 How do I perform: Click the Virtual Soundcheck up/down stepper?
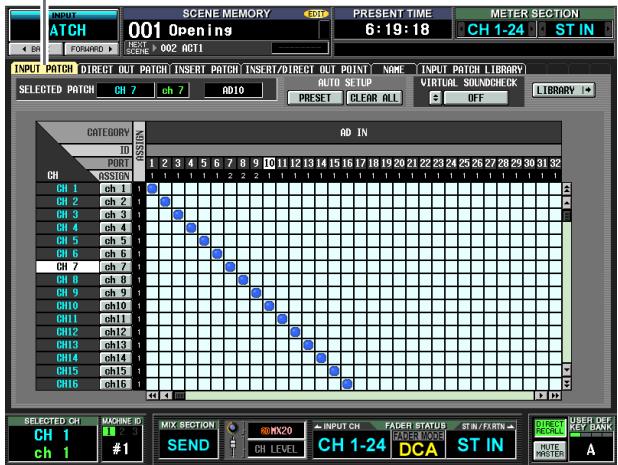point(435,98)
